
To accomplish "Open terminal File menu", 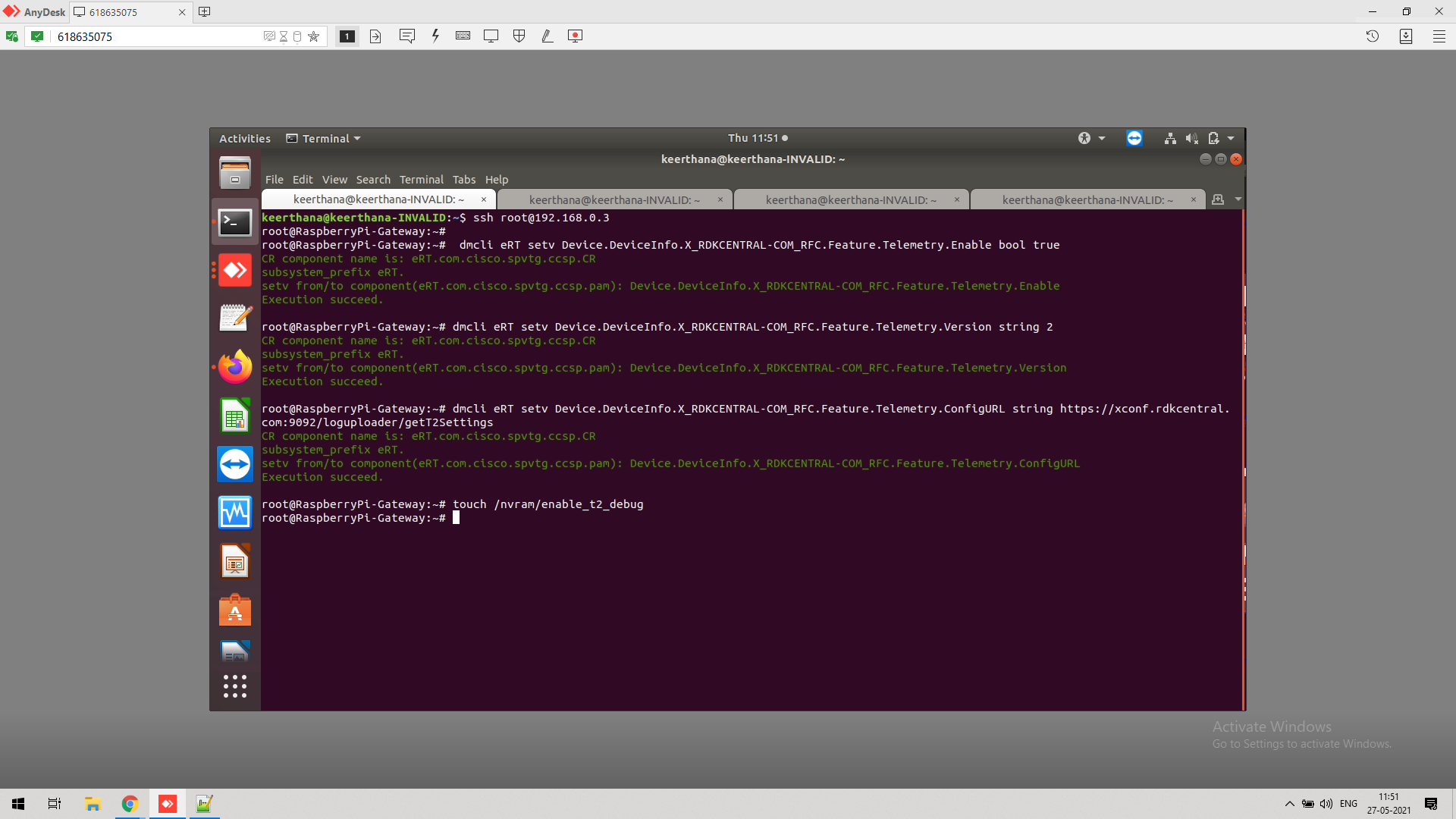I will tap(274, 180).
